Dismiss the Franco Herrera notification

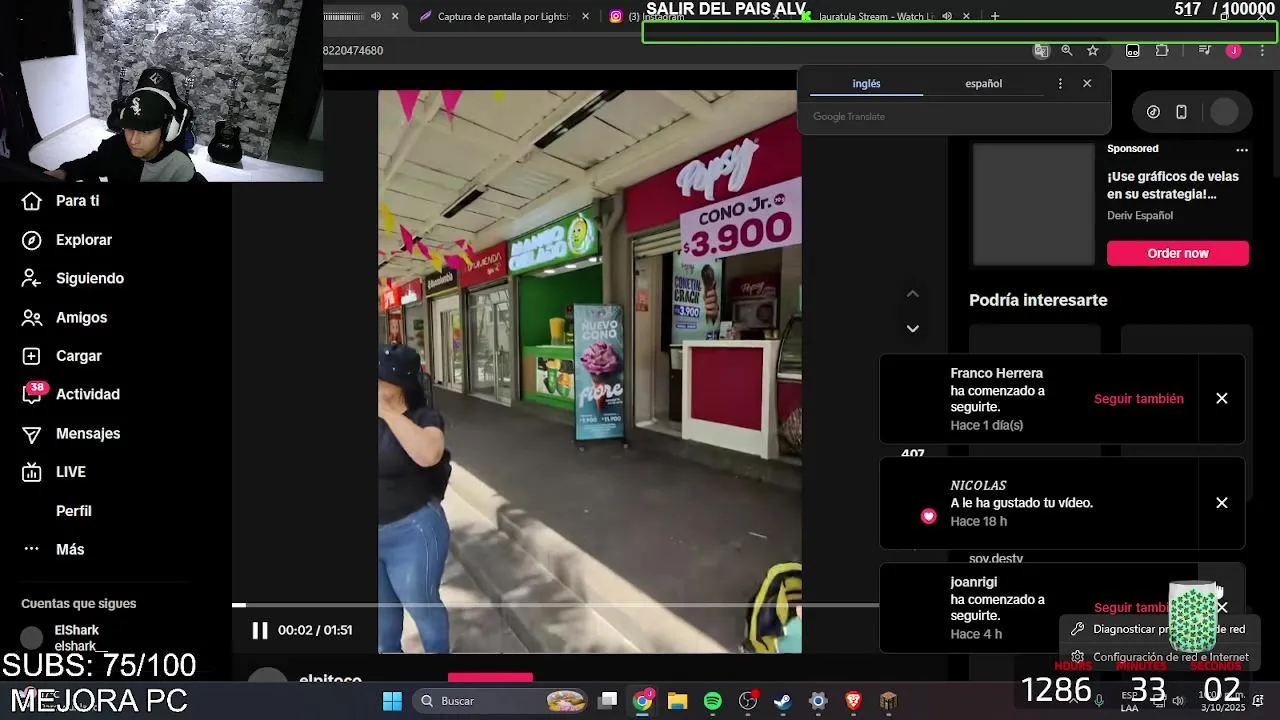(x=1222, y=399)
